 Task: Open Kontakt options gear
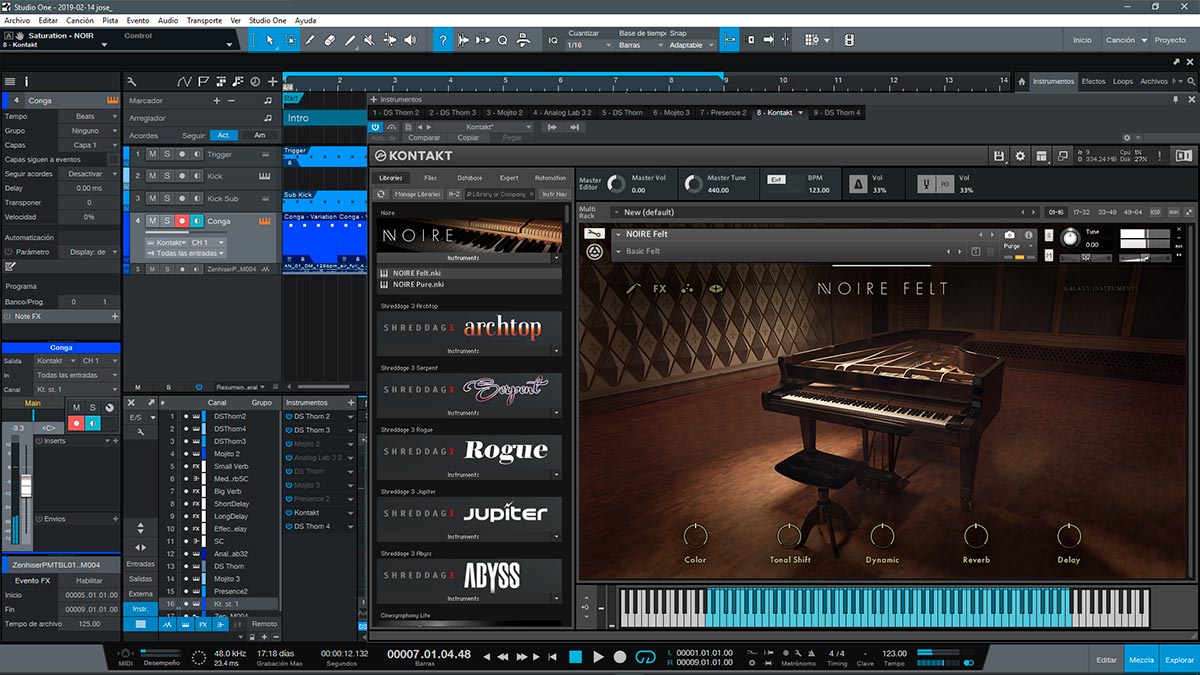1020,156
